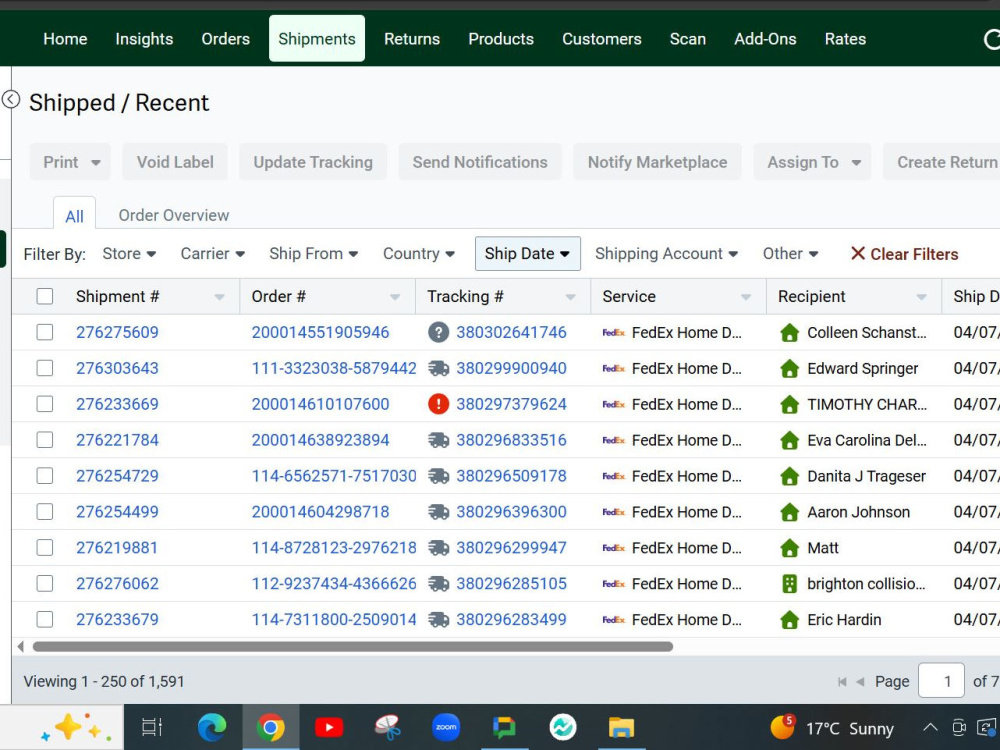
Task: Click the residential house icon beside Edward Springer
Action: 790,369
